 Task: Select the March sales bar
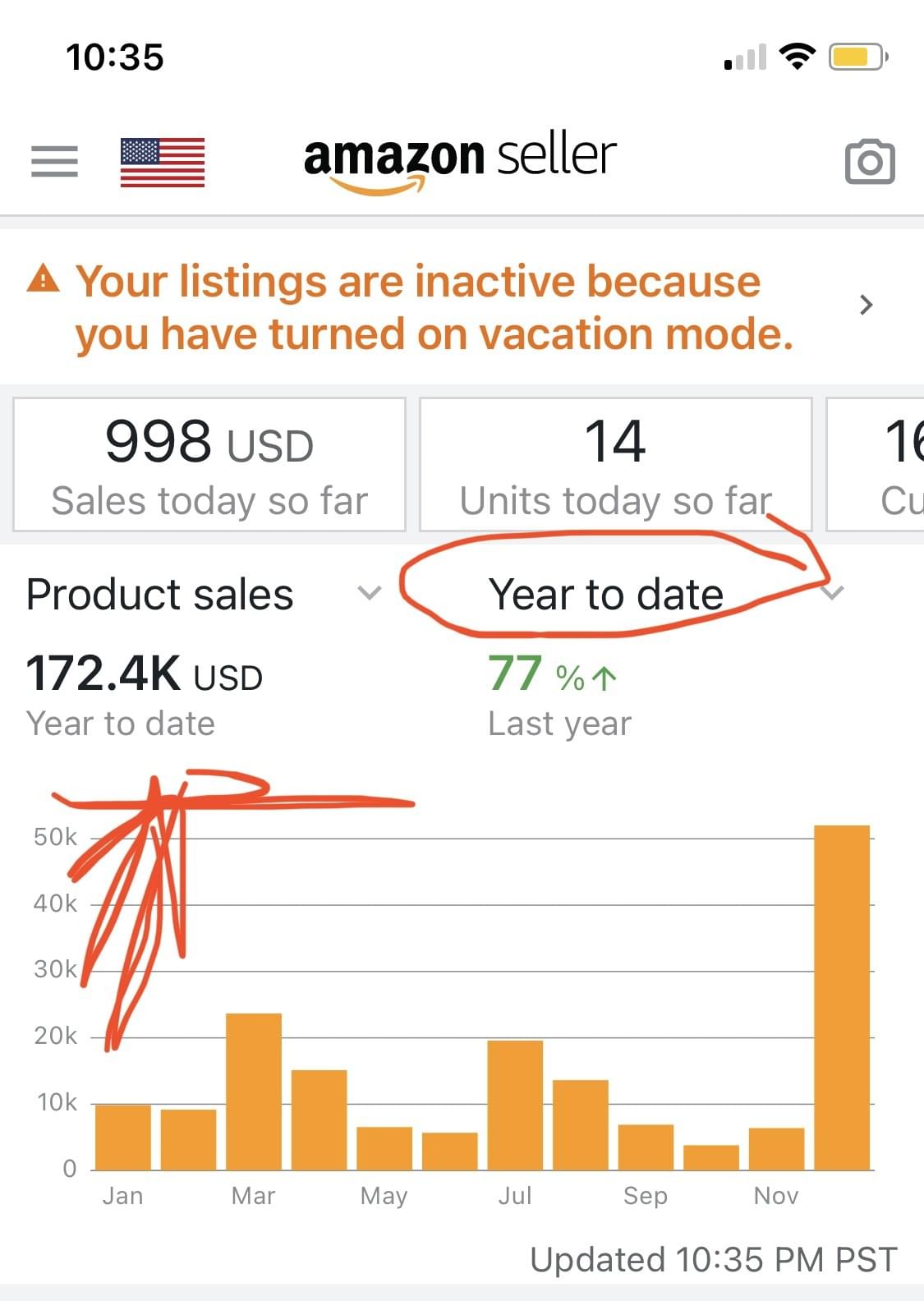(x=254, y=1091)
